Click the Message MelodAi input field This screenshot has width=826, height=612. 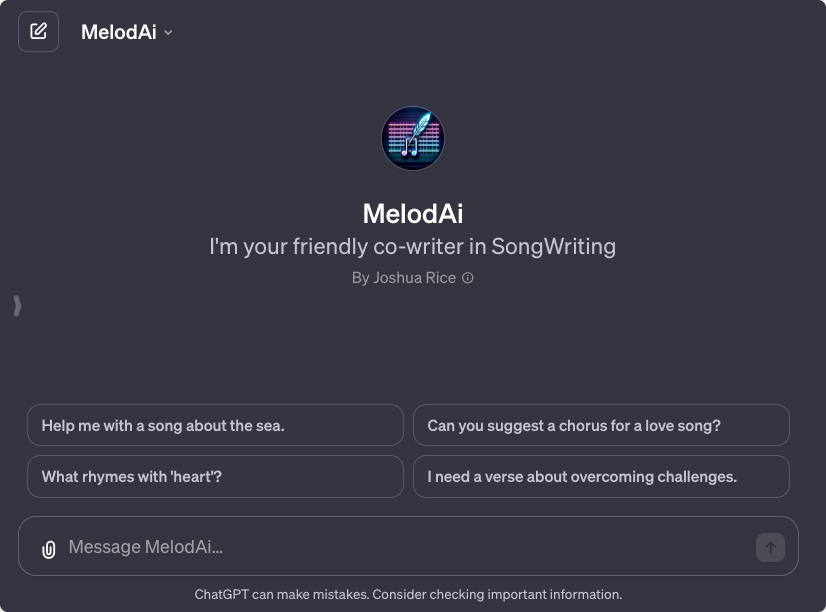point(400,546)
